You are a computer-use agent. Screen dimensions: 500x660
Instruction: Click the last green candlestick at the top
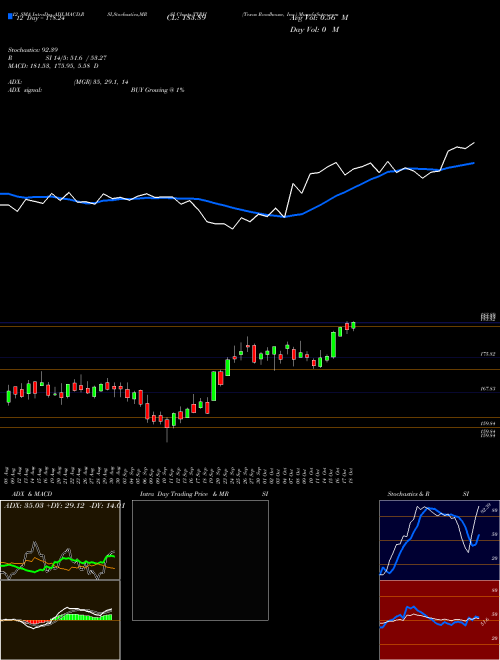point(354,325)
